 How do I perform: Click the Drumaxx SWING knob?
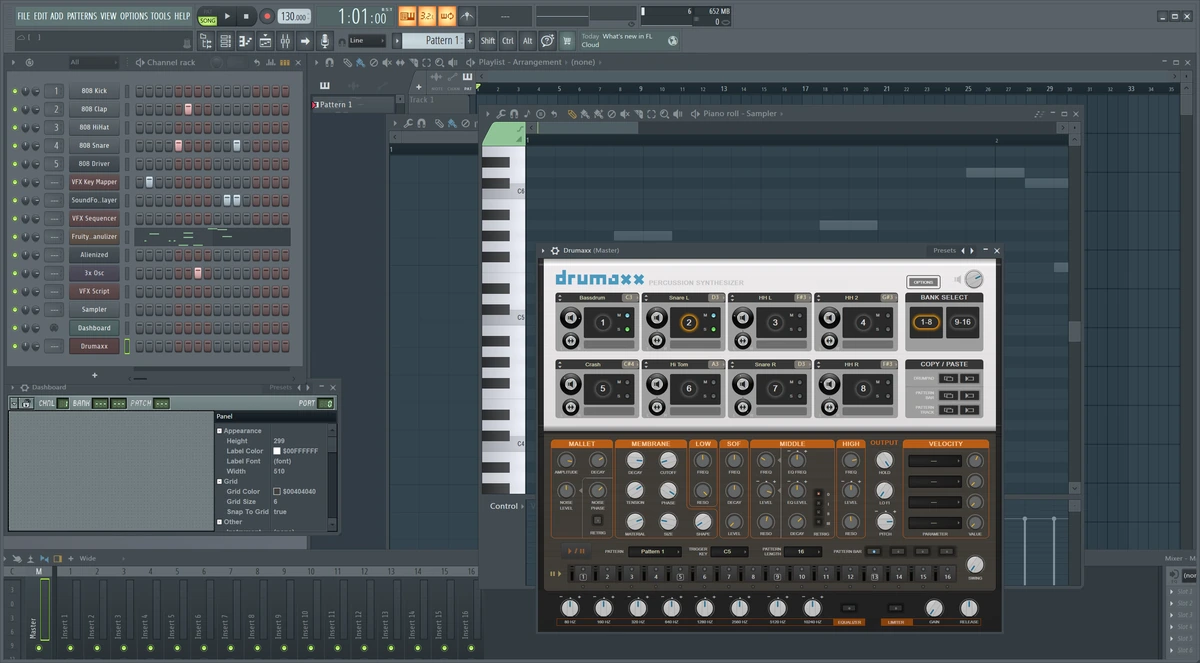click(x=974, y=565)
